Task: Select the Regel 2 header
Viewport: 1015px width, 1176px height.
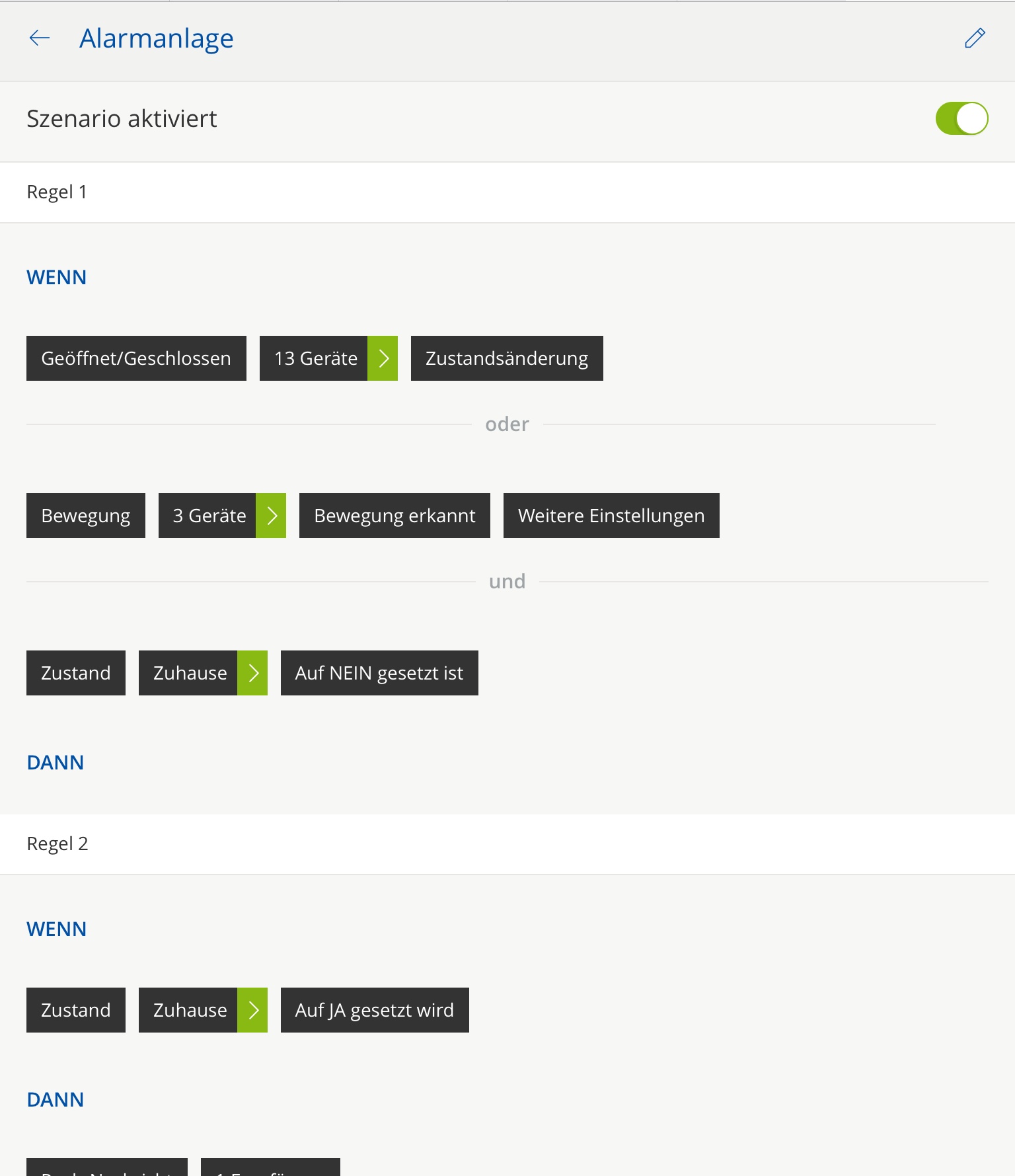Action: pos(57,844)
